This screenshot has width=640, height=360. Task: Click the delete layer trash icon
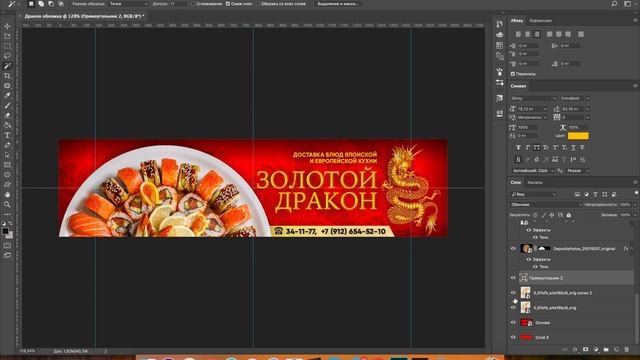[627, 349]
